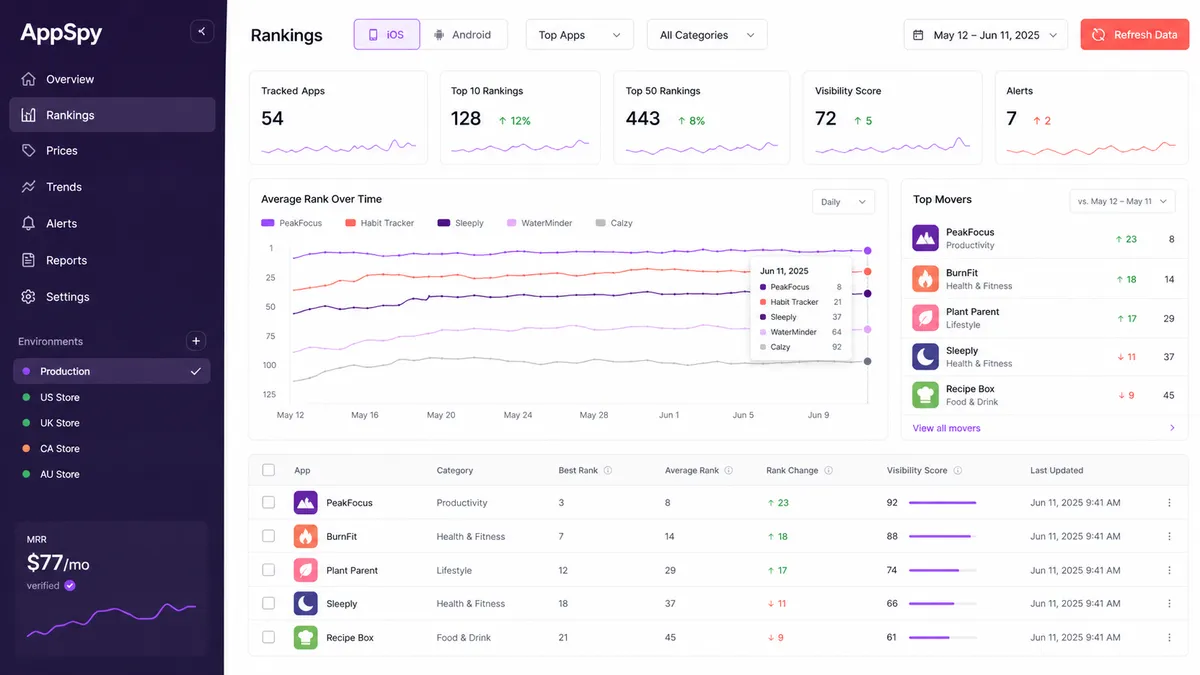Open the BurnFit row options menu

(x=1169, y=537)
